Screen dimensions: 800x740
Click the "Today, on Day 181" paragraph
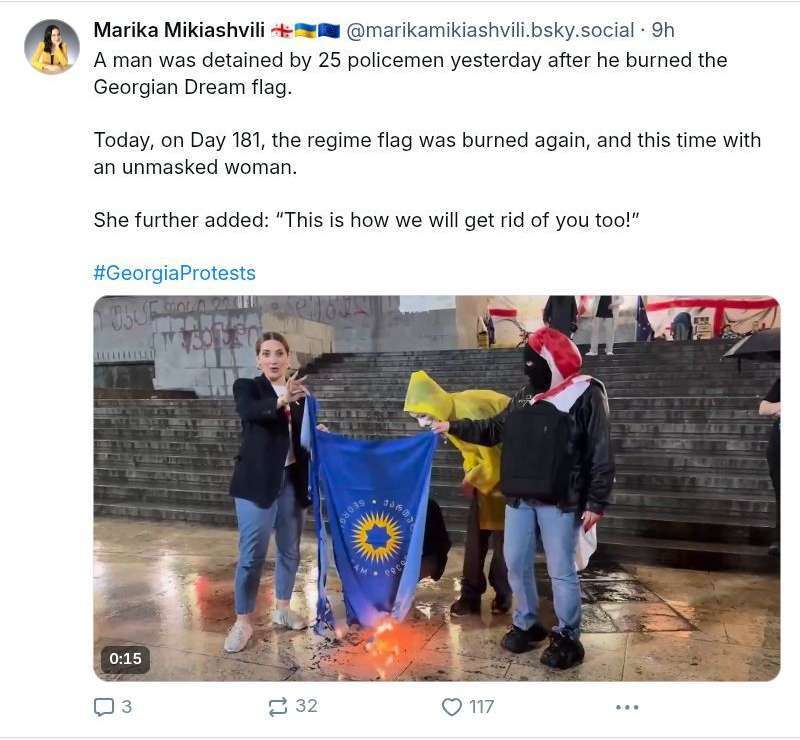(427, 154)
